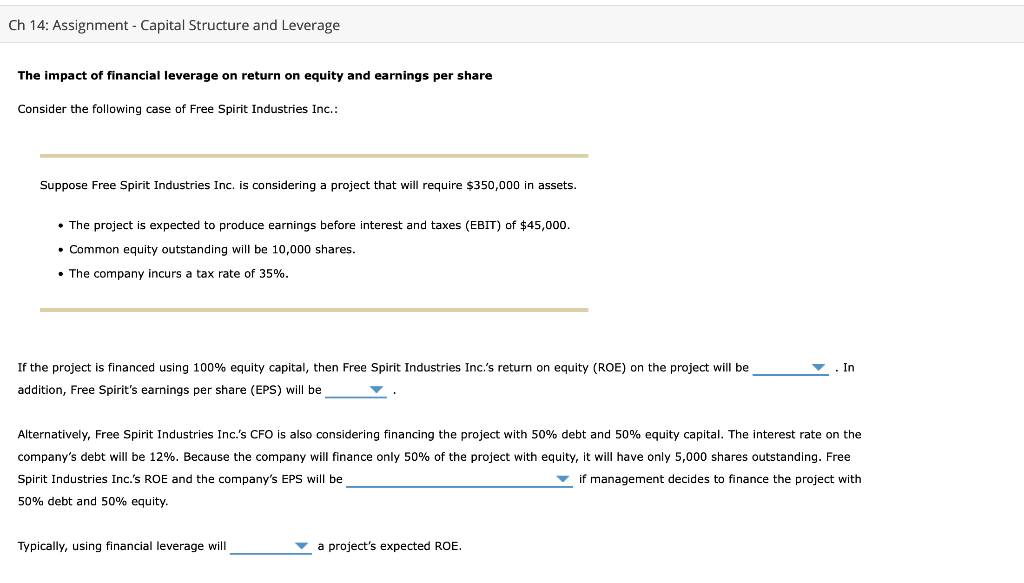Click the $350,000 assets statement
The height and width of the screenshot is (583, 1024).
click(x=305, y=185)
